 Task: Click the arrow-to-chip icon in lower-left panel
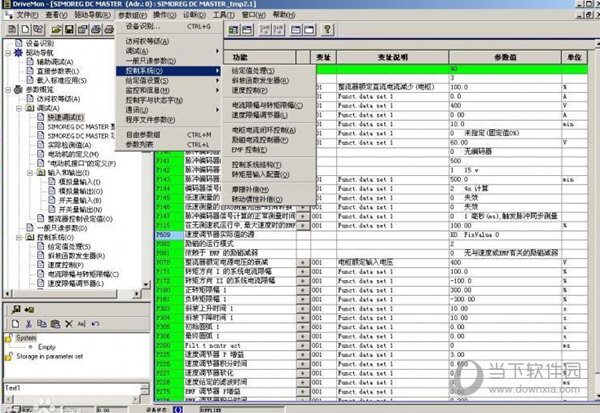29,309
